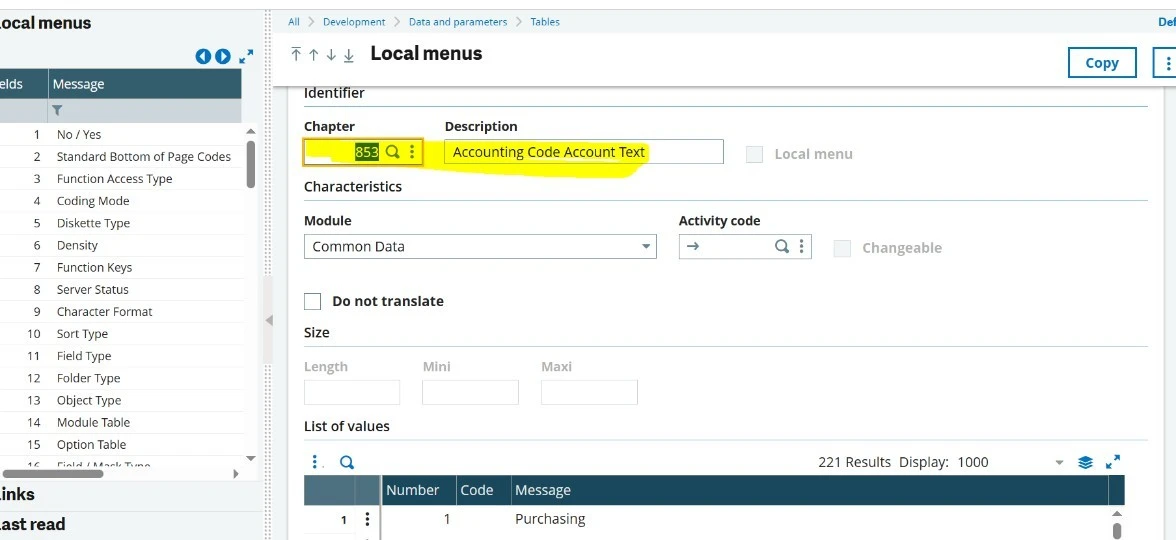Click the Chapter field lookup magnifier
Viewport: 1176px width, 540px height.
392,152
